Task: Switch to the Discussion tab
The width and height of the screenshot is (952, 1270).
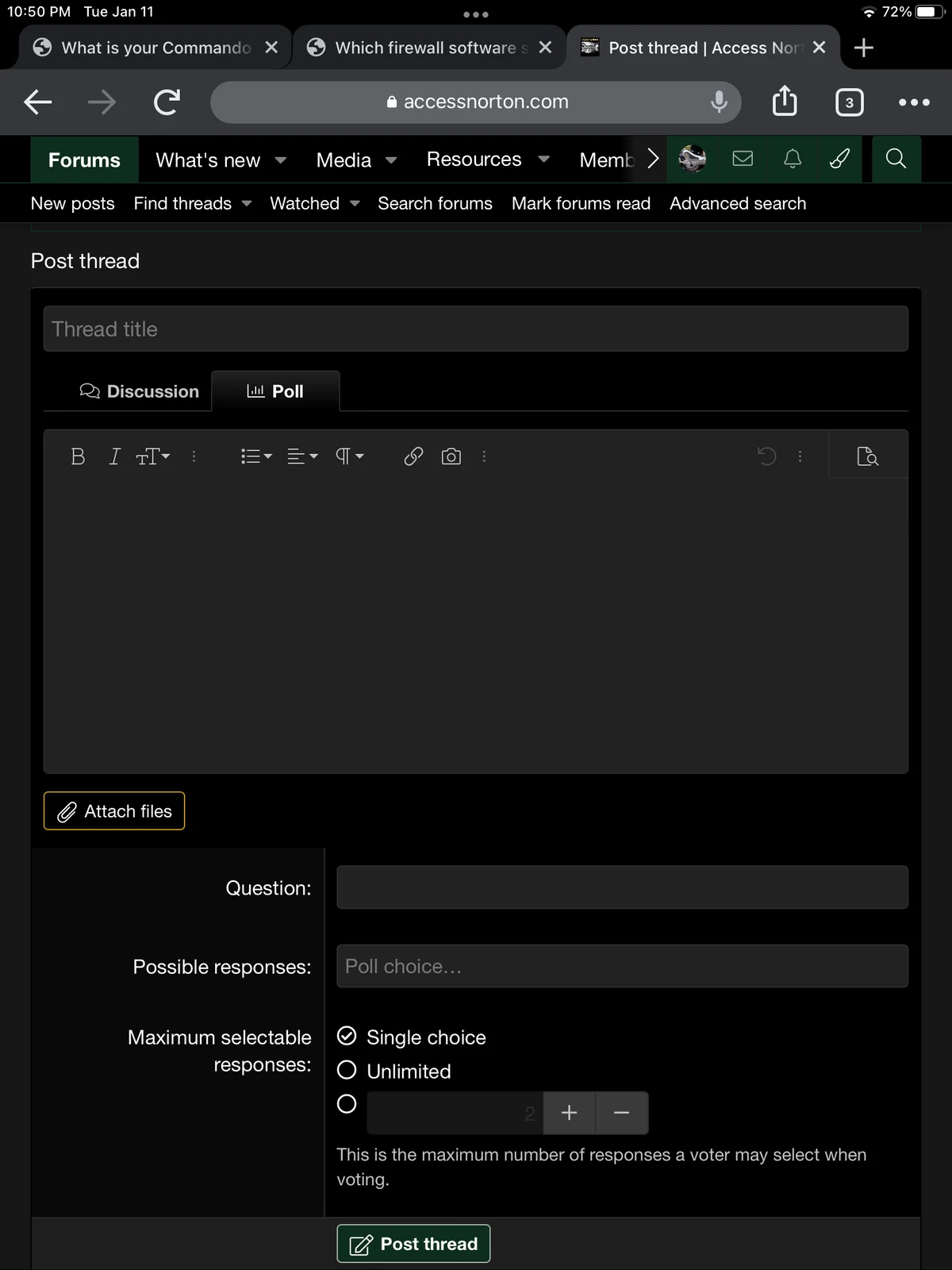Action: [140, 391]
